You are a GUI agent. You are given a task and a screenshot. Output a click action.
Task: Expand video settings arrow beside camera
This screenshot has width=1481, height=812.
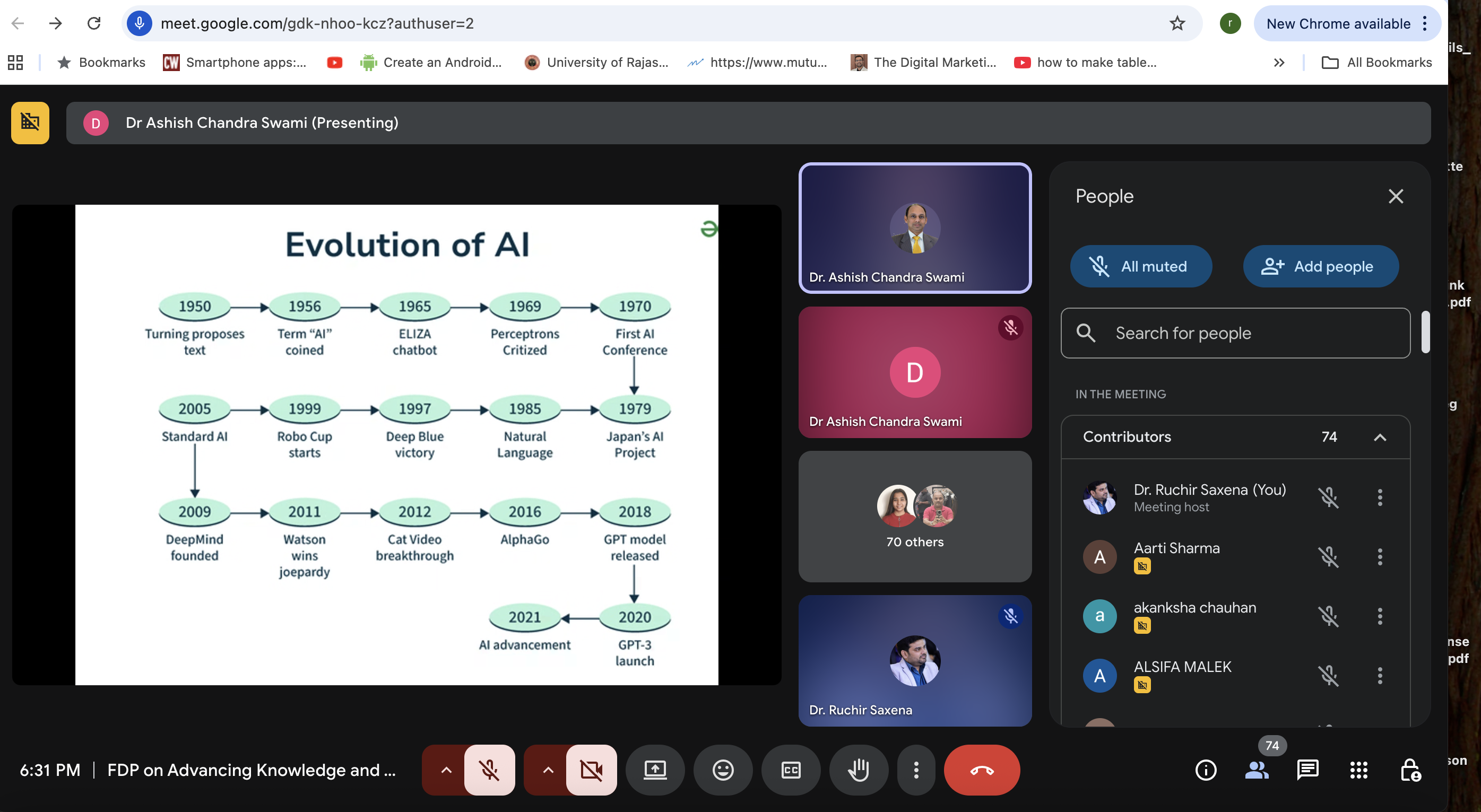pyautogui.click(x=548, y=770)
